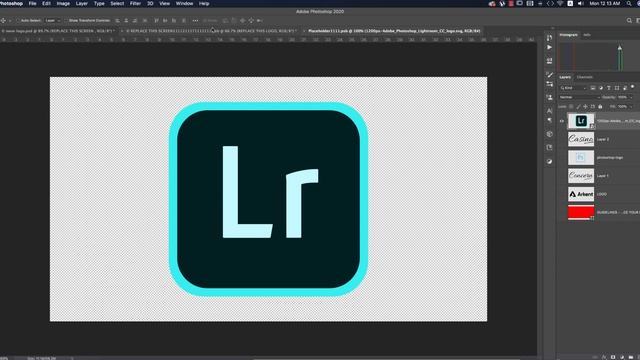Click the macOS Wi-Fi icon
640x360 pixels.
pos(560,3)
